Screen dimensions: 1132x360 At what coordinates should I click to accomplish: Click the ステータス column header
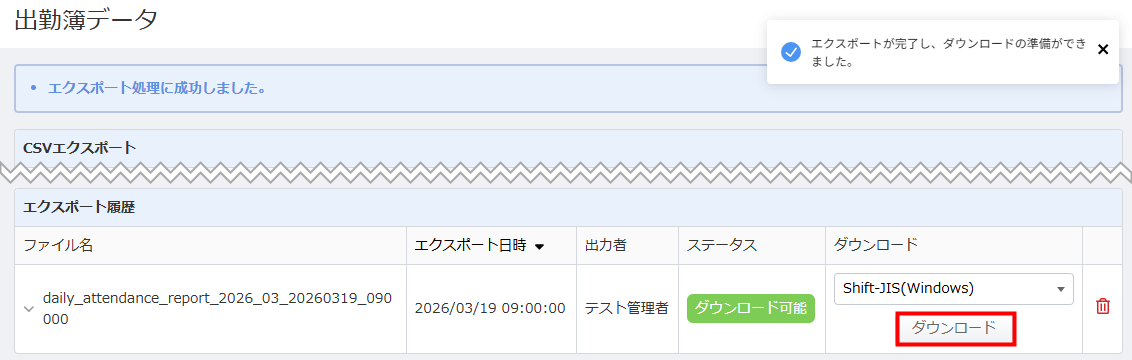pyautogui.click(x=721, y=245)
